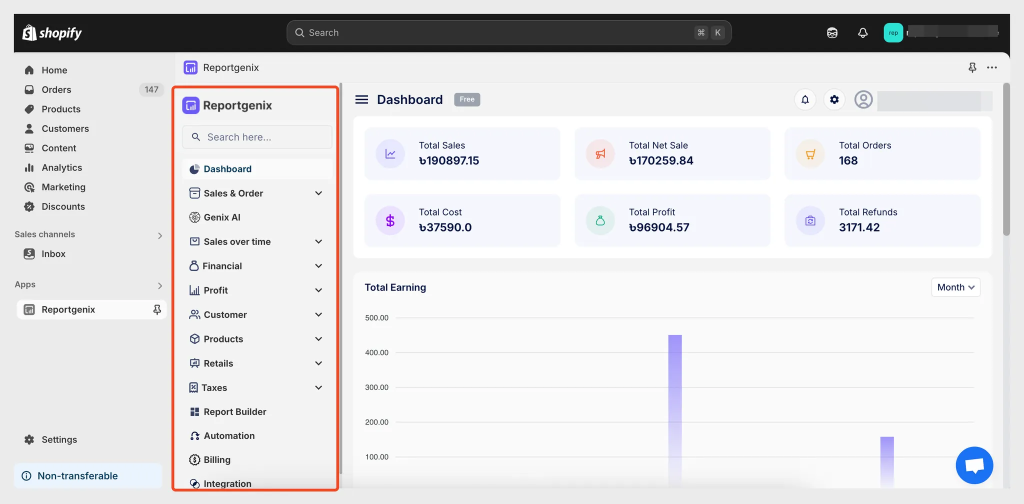
Task: Click the Shopify top search bar
Action: [x=509, y=33]
